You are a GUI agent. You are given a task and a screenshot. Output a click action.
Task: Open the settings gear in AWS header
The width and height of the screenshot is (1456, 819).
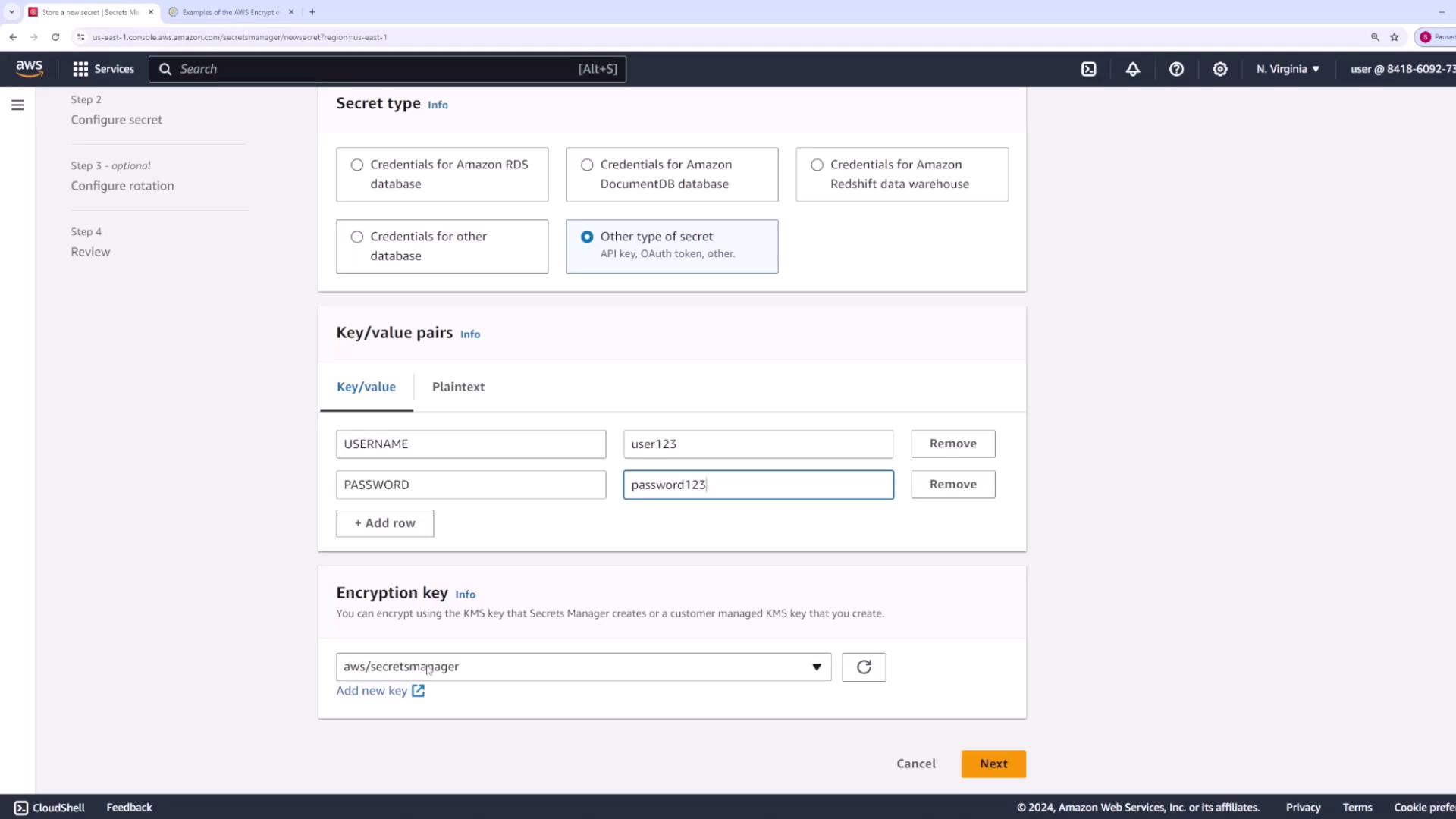tap(1219, 69)
